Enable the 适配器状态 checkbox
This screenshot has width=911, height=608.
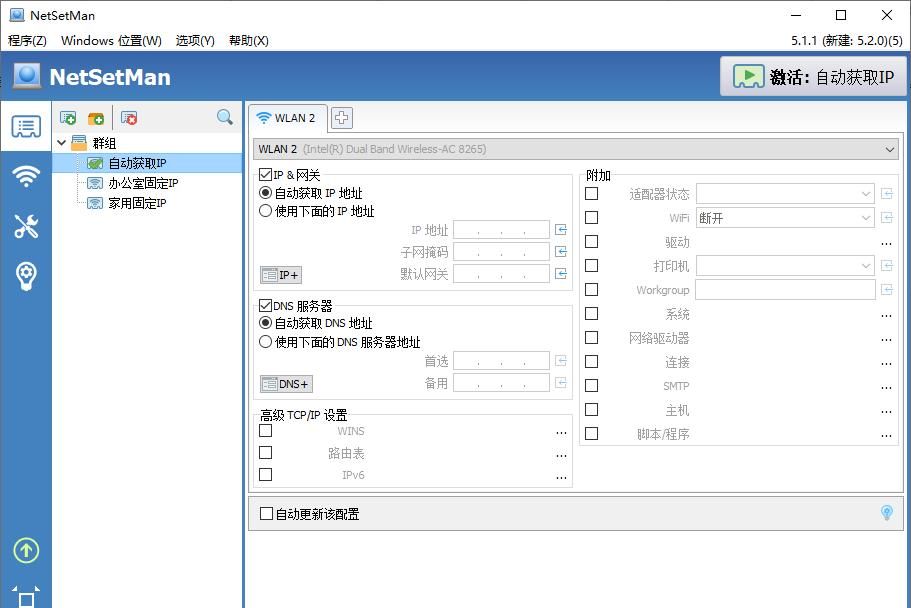(591, 193)
